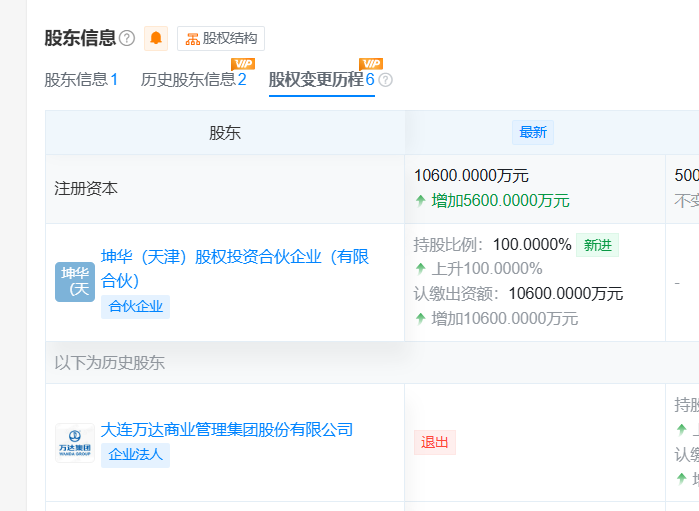The height and width of the screenshot is (511, 699).
Task: Open the 股权结构 equity structure button
Action: click(x=221, y=38)
